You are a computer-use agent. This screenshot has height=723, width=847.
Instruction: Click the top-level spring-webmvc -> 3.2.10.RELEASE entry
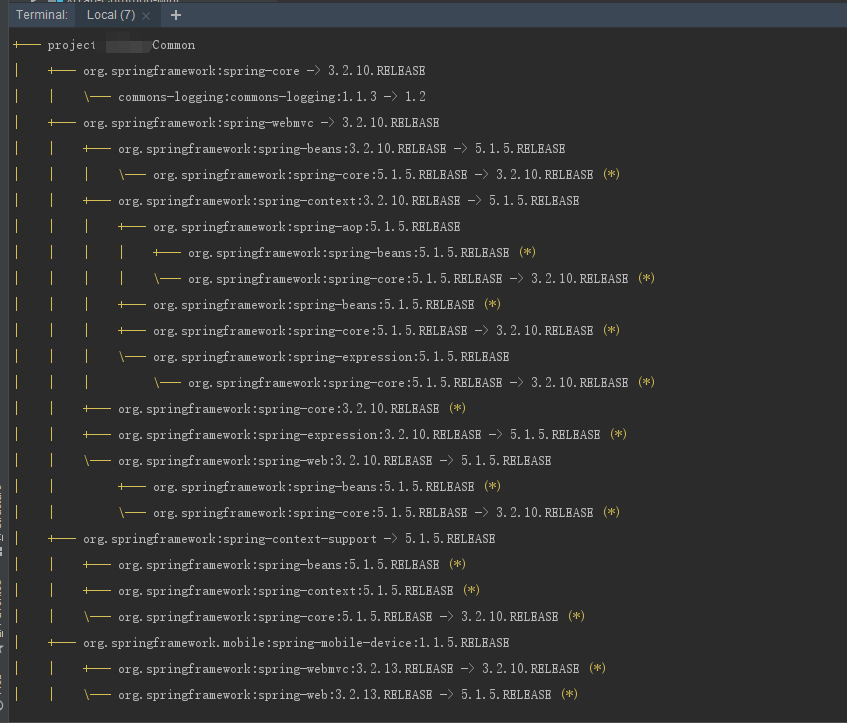(261, 123)
